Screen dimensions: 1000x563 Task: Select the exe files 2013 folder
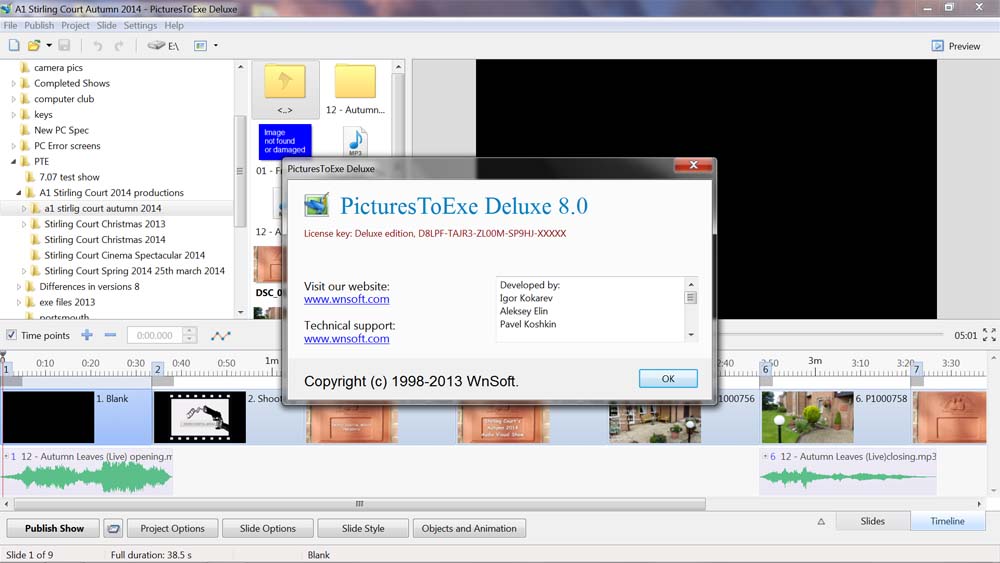[x=67, y=302]
